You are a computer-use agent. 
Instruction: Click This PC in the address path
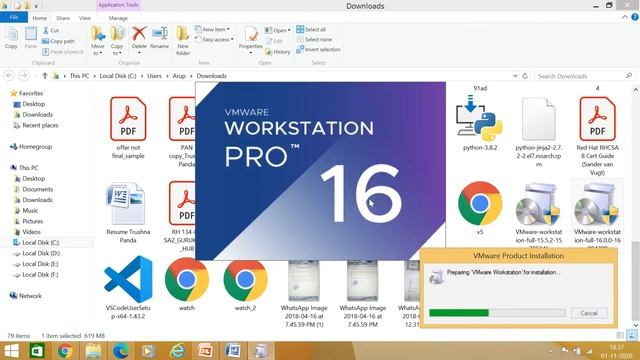pos(79,76)
